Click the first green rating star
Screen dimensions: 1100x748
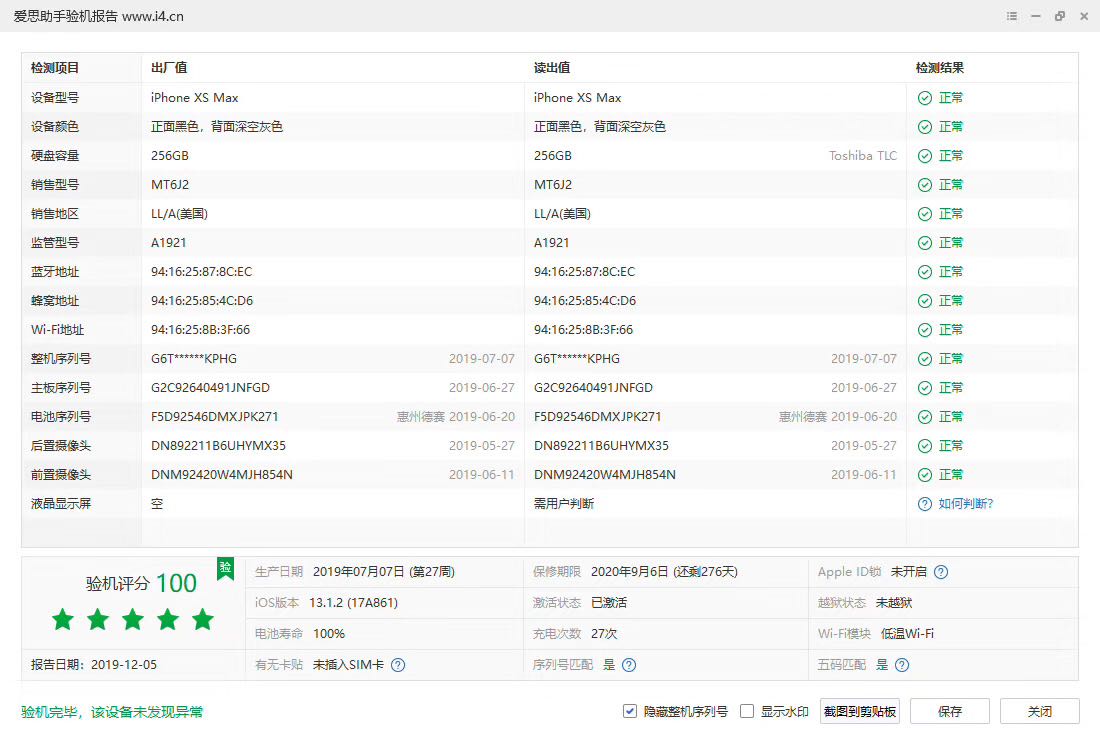(63, 620)
